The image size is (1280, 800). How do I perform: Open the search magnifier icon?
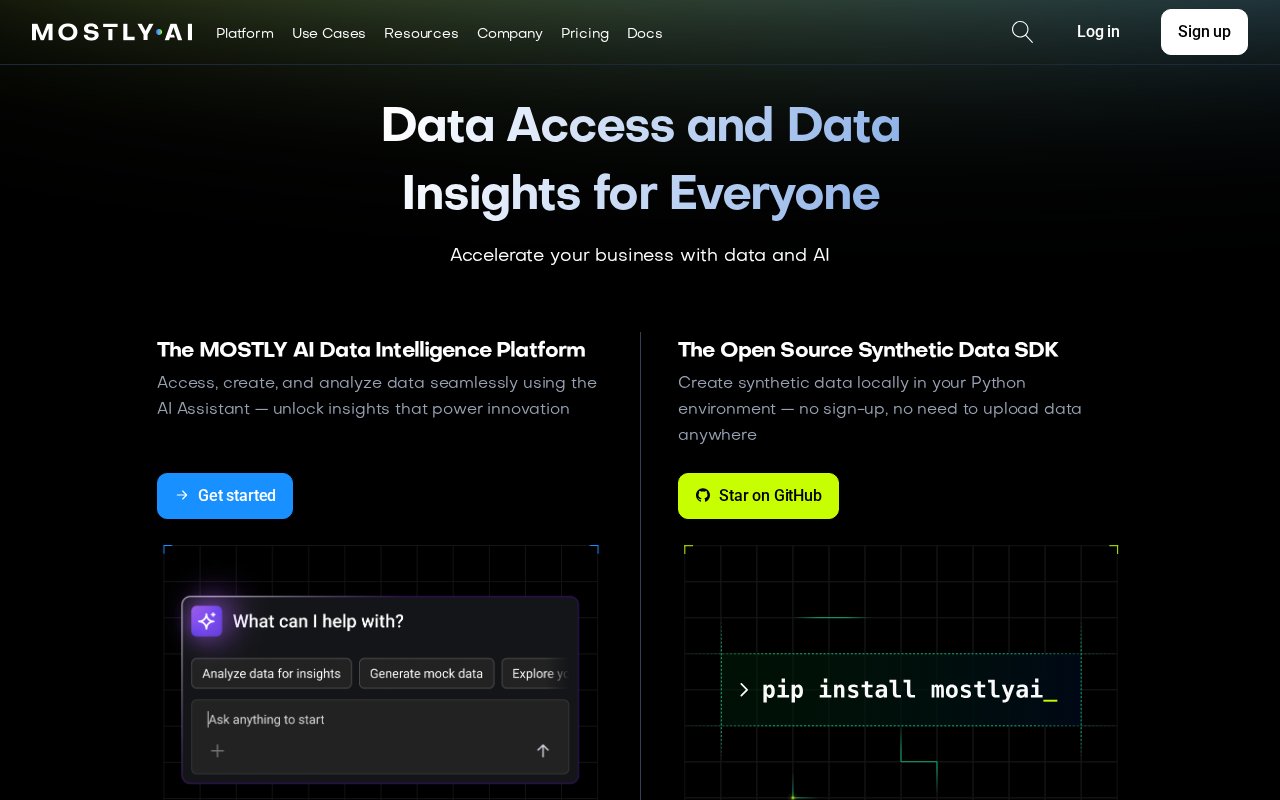pyautogui.click(x=1022, y=32)
